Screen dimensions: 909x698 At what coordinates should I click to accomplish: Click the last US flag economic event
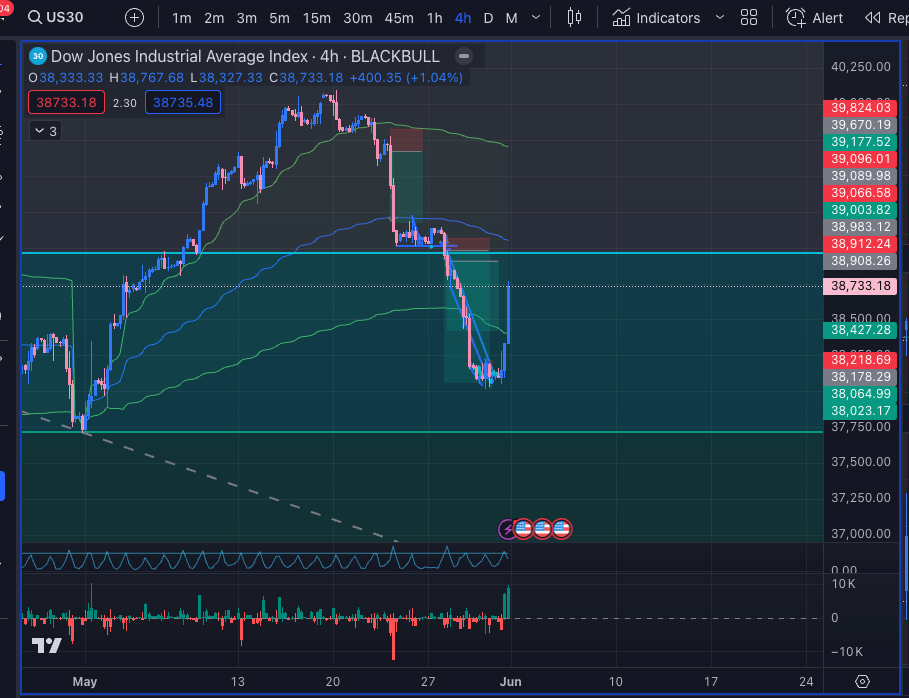[x=561, y=528]
